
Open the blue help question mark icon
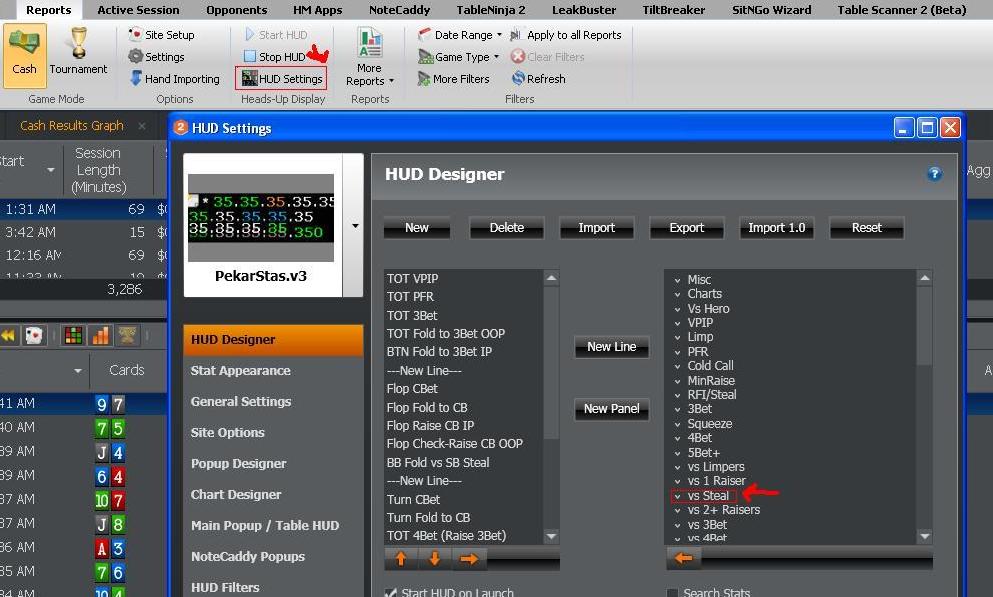(x=934, y=174)
